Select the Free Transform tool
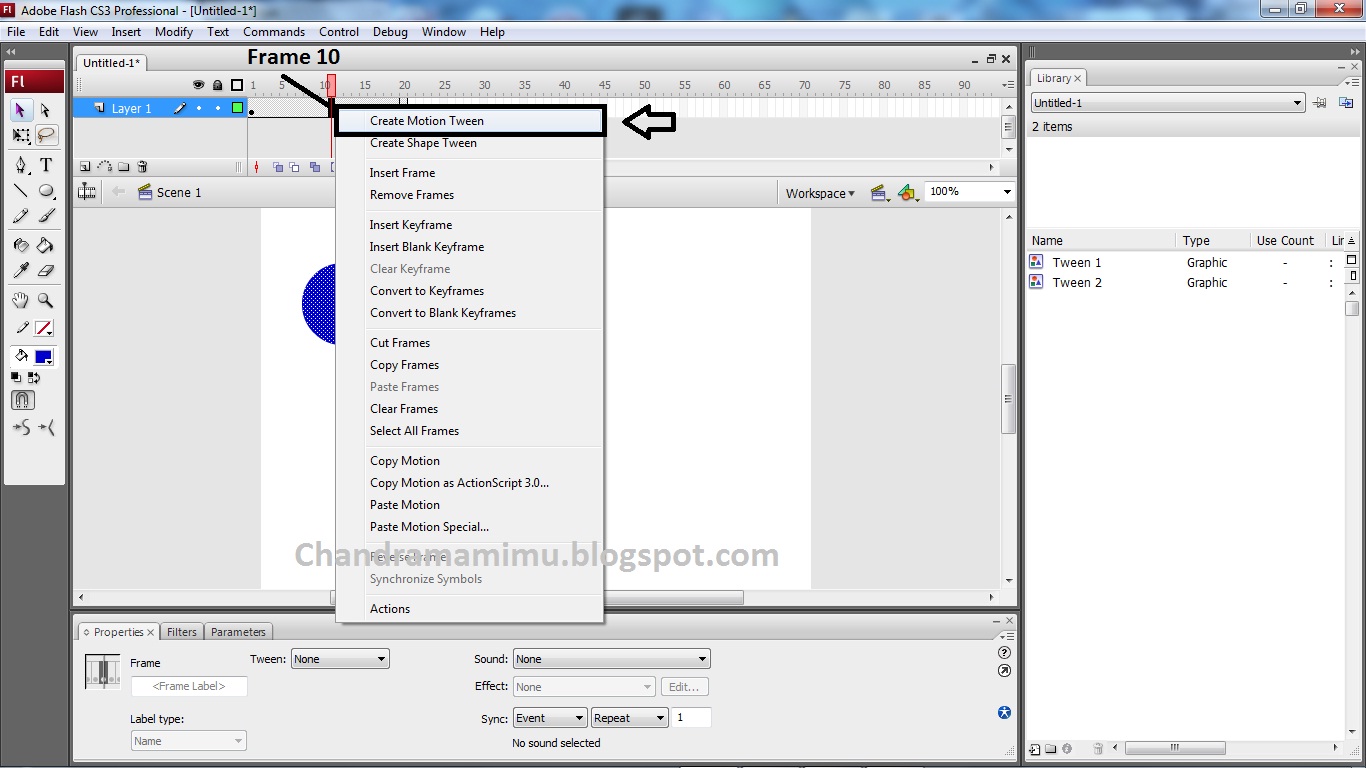 pyautogui.click(x=21, y=135)
